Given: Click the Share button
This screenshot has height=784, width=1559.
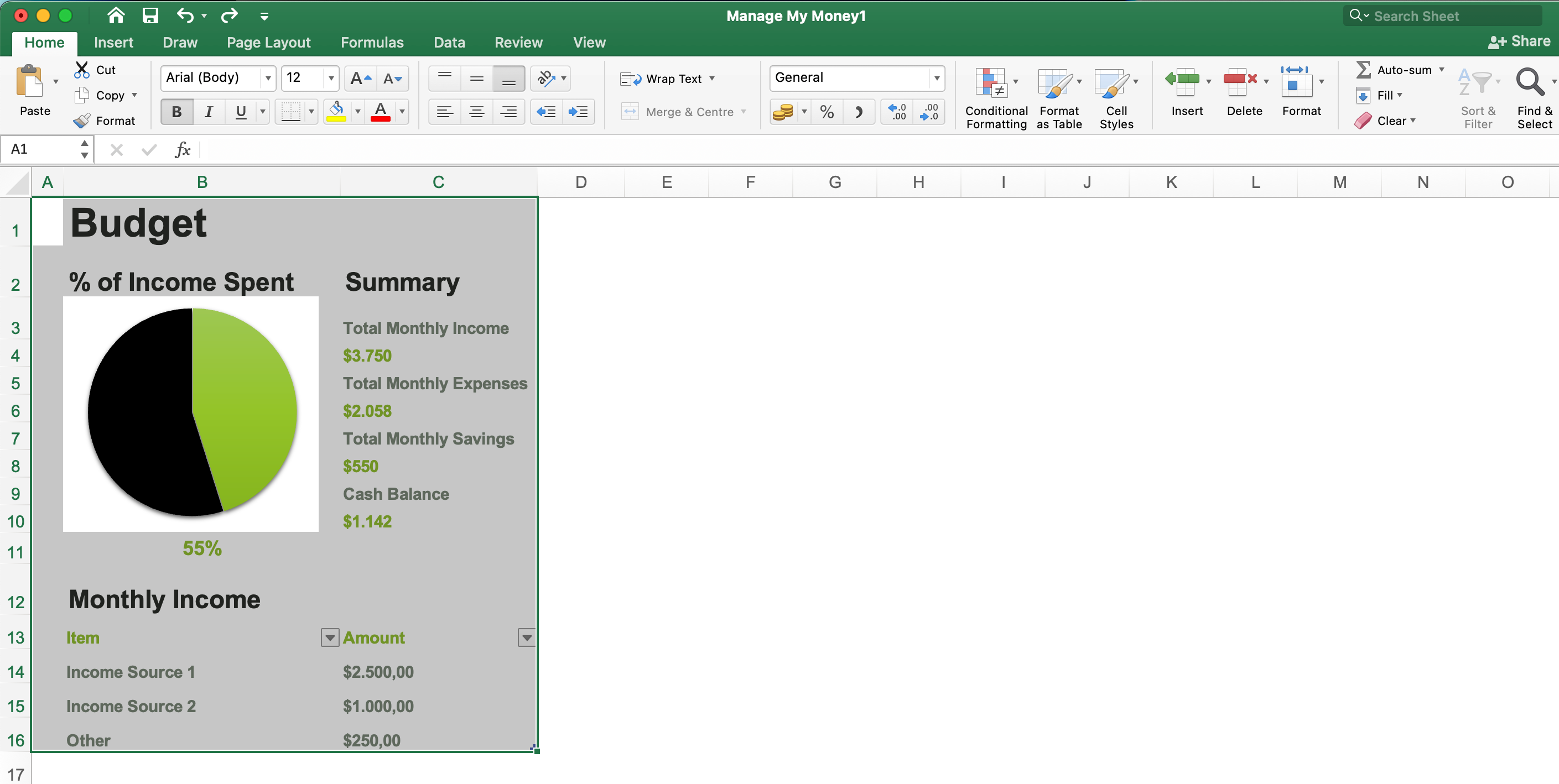Looking at the screenshot, I should (1519, 41).
